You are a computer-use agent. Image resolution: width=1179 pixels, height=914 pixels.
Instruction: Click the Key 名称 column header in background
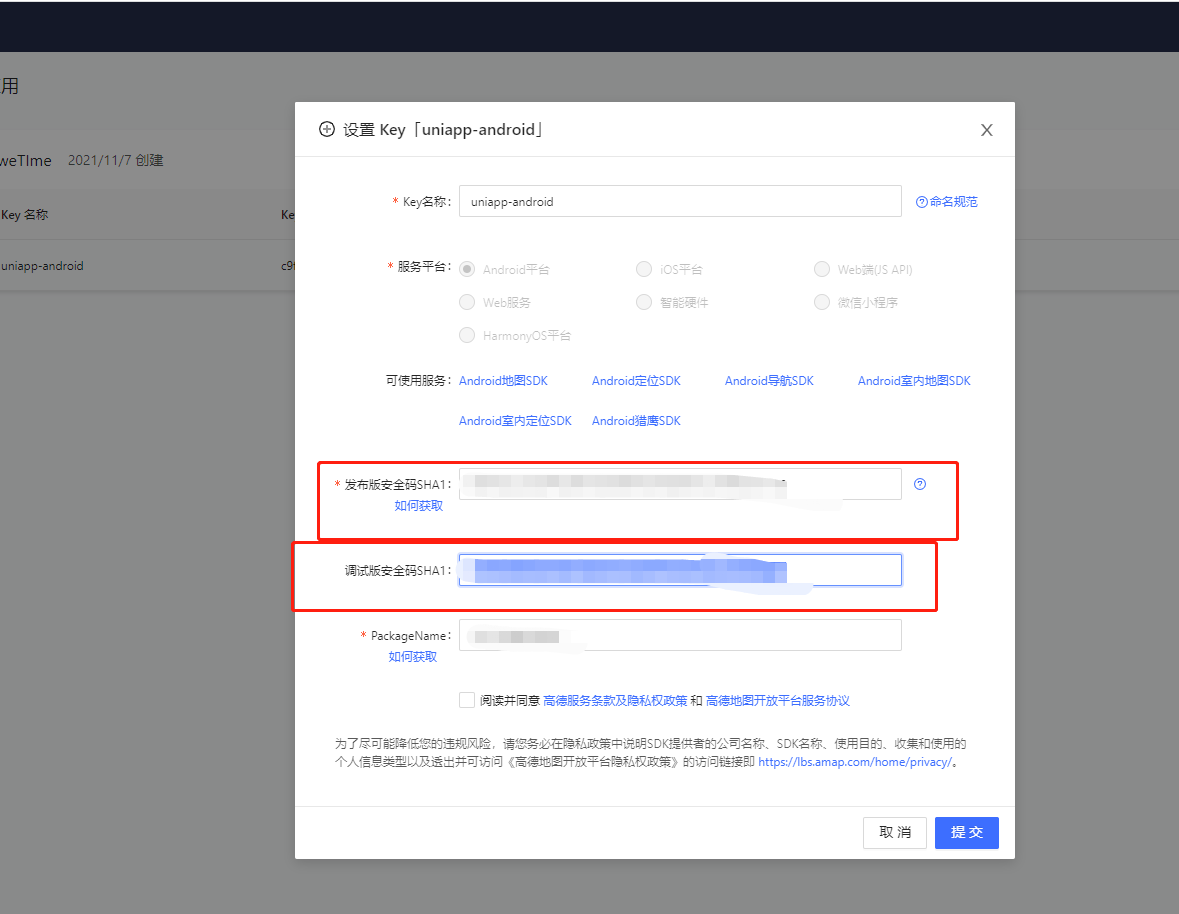[x=25, y=215]
